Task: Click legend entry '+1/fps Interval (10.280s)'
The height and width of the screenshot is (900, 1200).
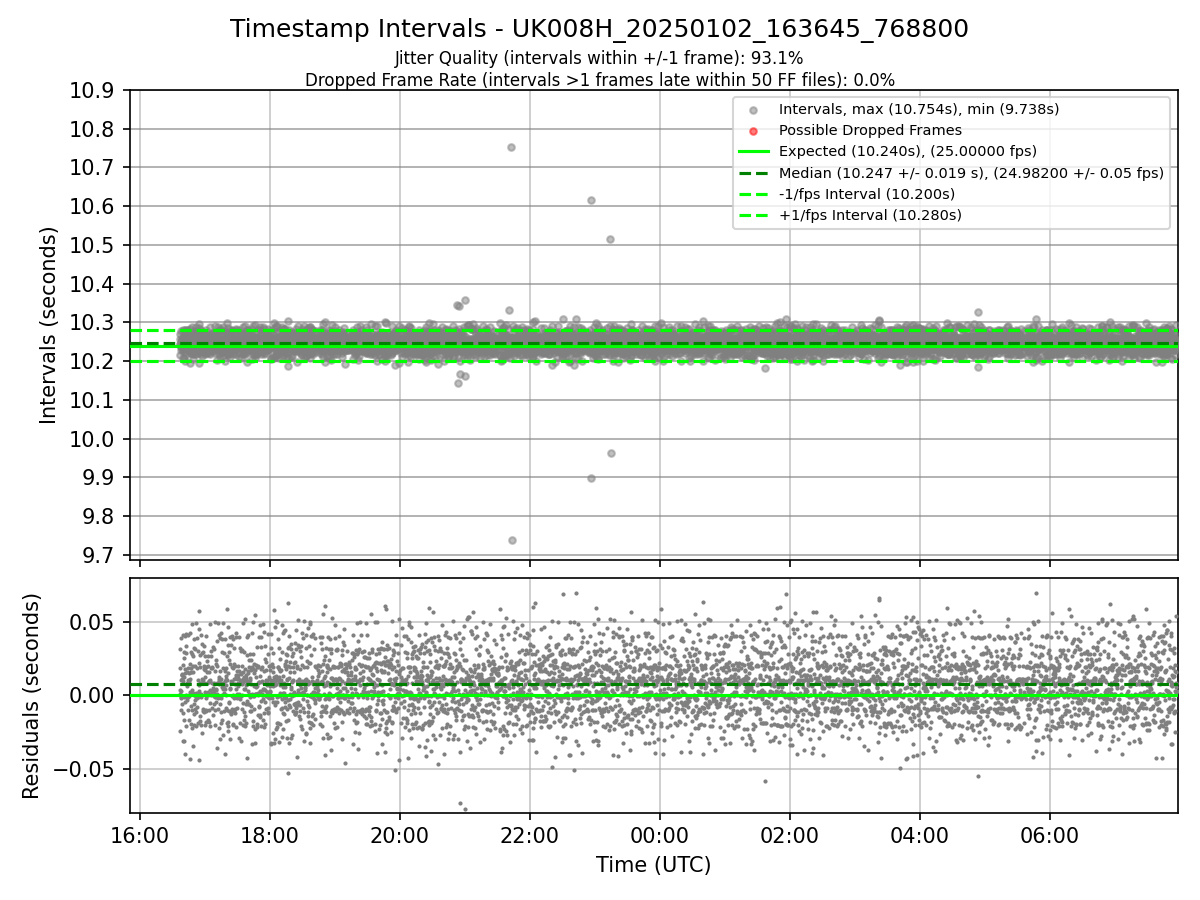Action: [x=869, y=215]
